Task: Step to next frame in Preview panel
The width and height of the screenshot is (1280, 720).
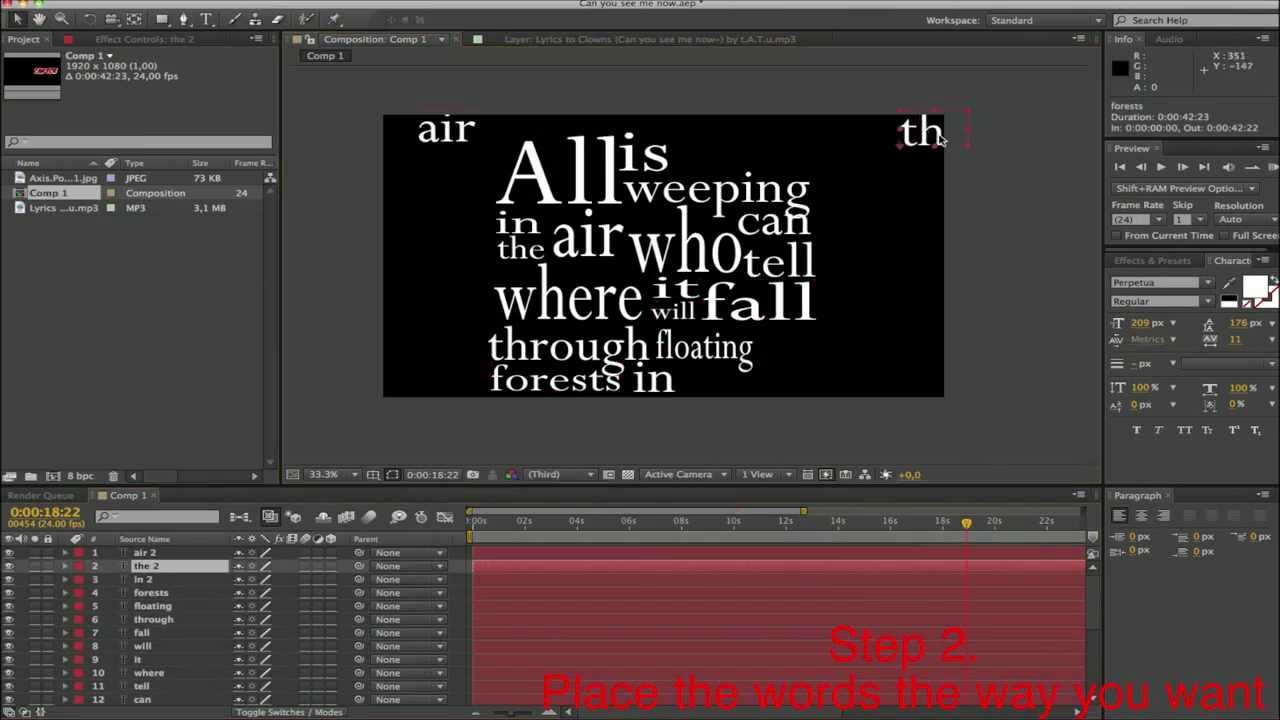Action: [x=1182, y=168]
